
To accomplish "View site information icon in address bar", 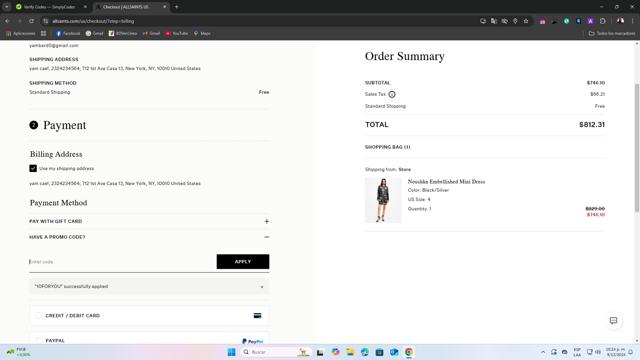I will point(46,21).
